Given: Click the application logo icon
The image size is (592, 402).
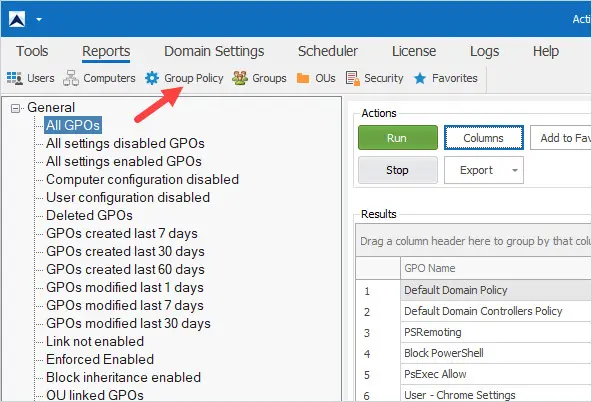Looking at the screenshot, I should pos(17,19).
